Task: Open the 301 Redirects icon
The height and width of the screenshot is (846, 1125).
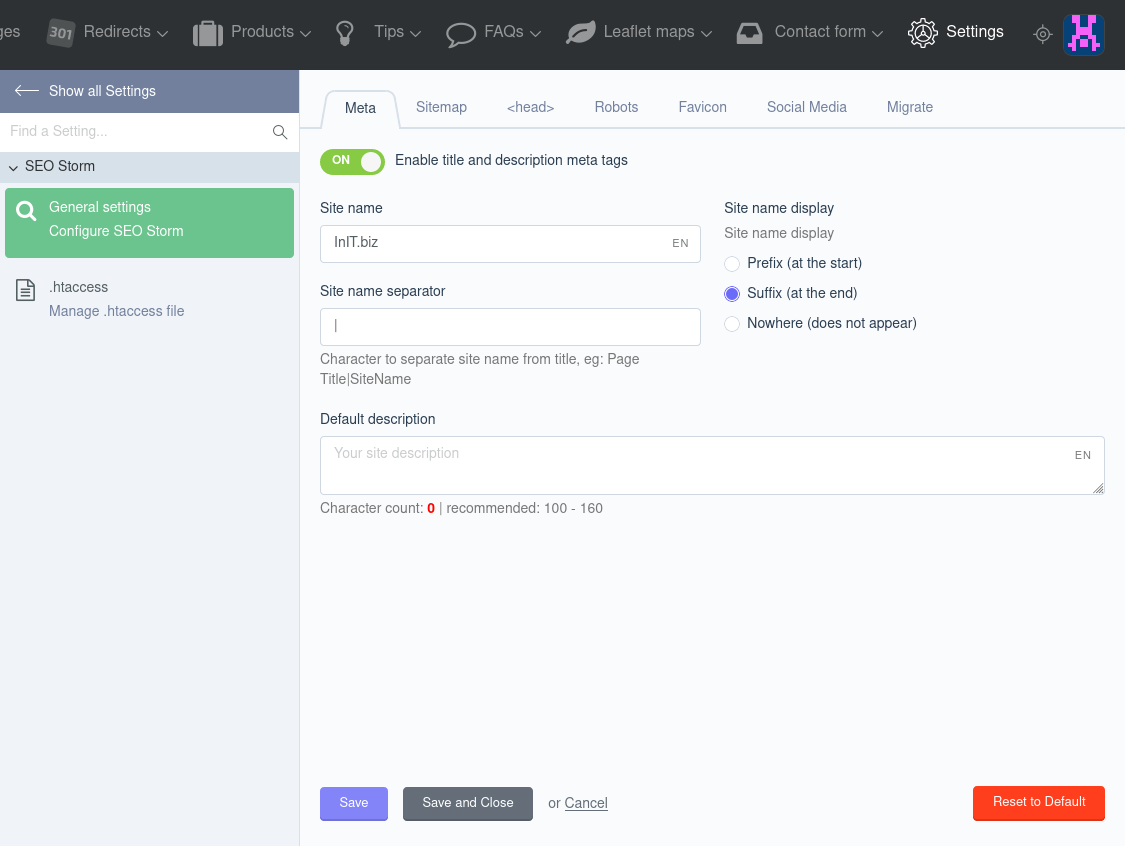Action: 61,32
